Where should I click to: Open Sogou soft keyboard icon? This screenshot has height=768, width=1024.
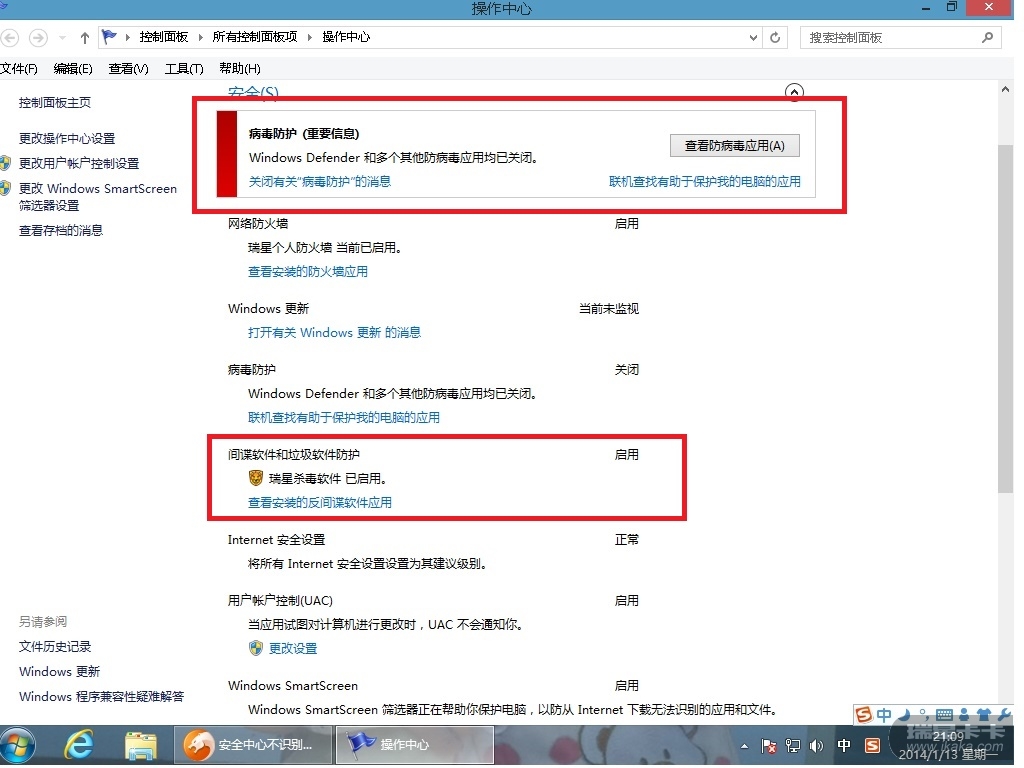coord(944,715)
